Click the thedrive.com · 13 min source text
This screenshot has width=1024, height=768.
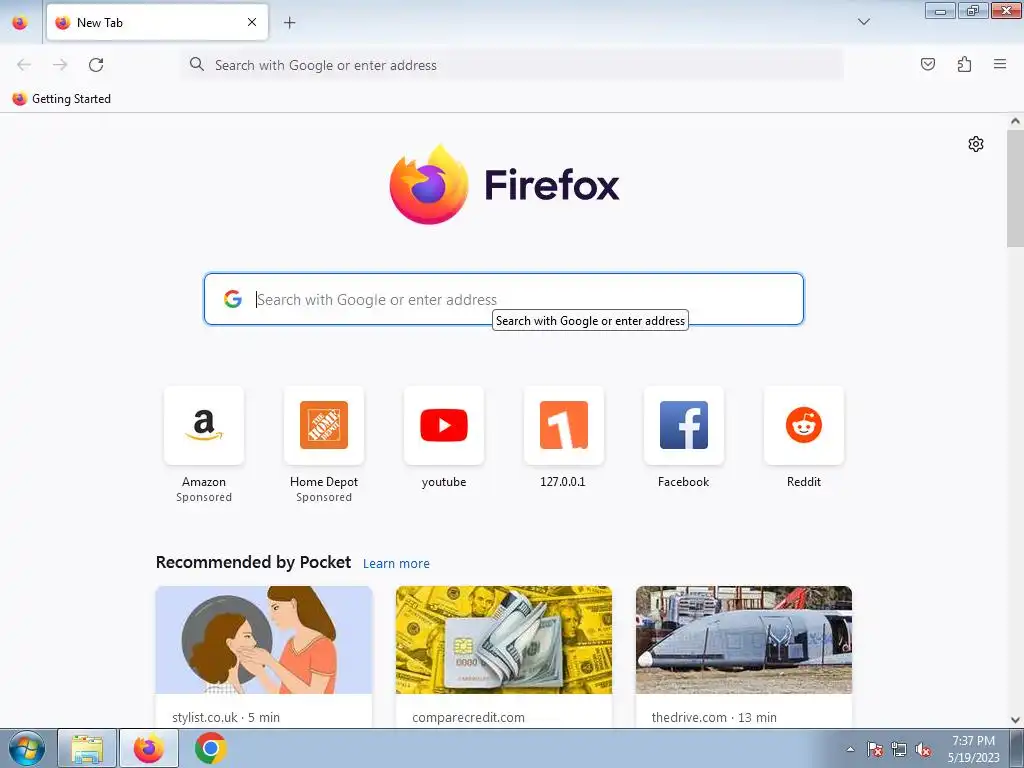point(714,717)
